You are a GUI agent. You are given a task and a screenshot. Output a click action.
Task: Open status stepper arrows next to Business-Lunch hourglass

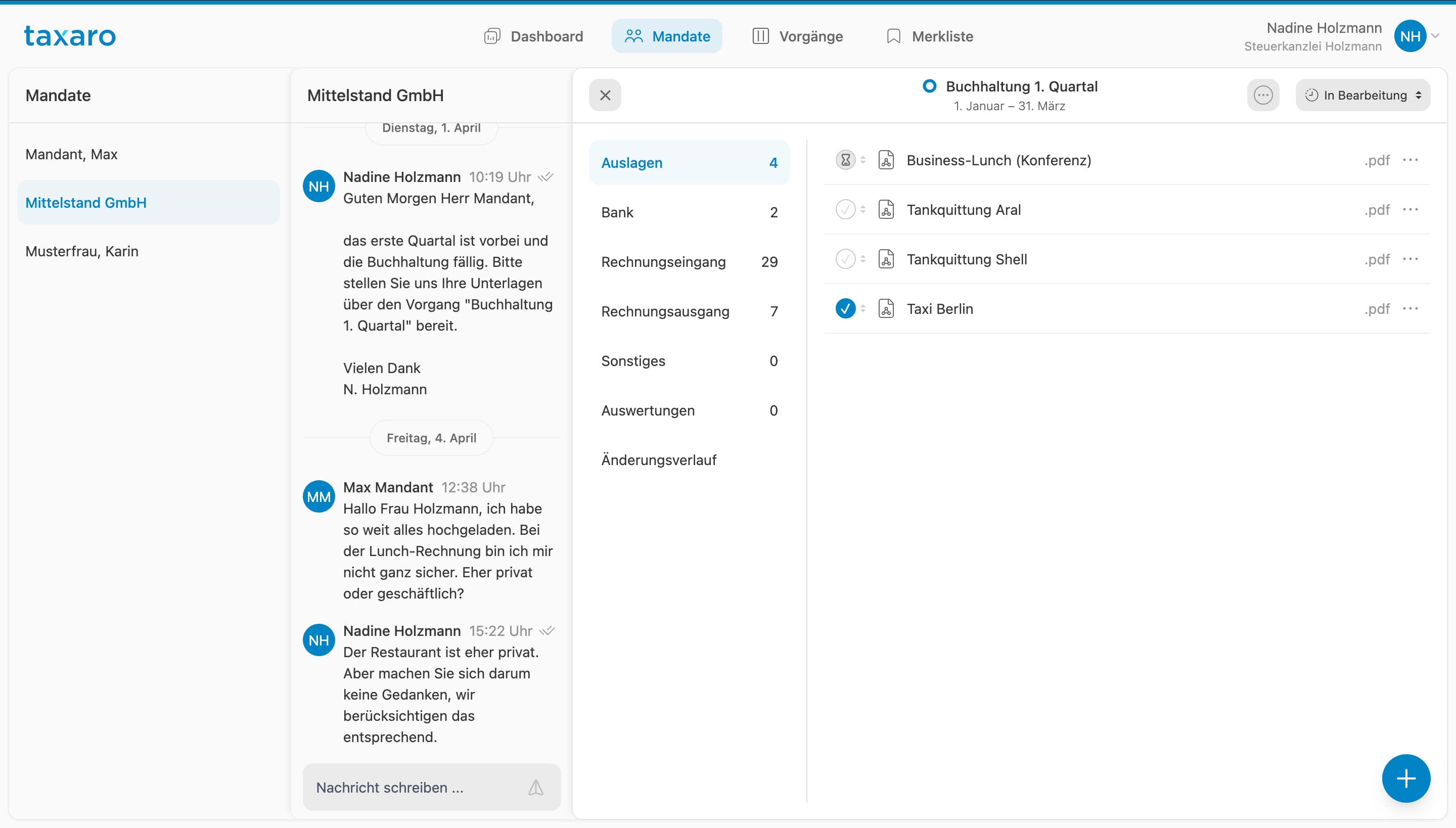pos(863,160)
